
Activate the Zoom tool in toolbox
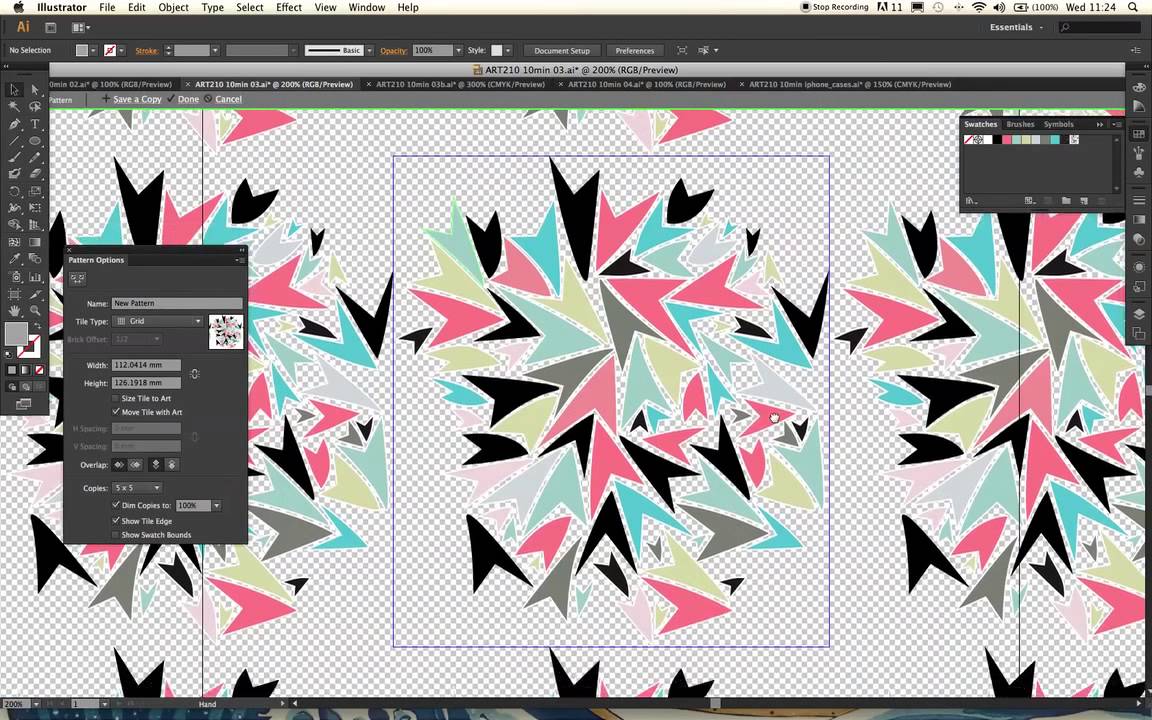(x=35, y=311)
